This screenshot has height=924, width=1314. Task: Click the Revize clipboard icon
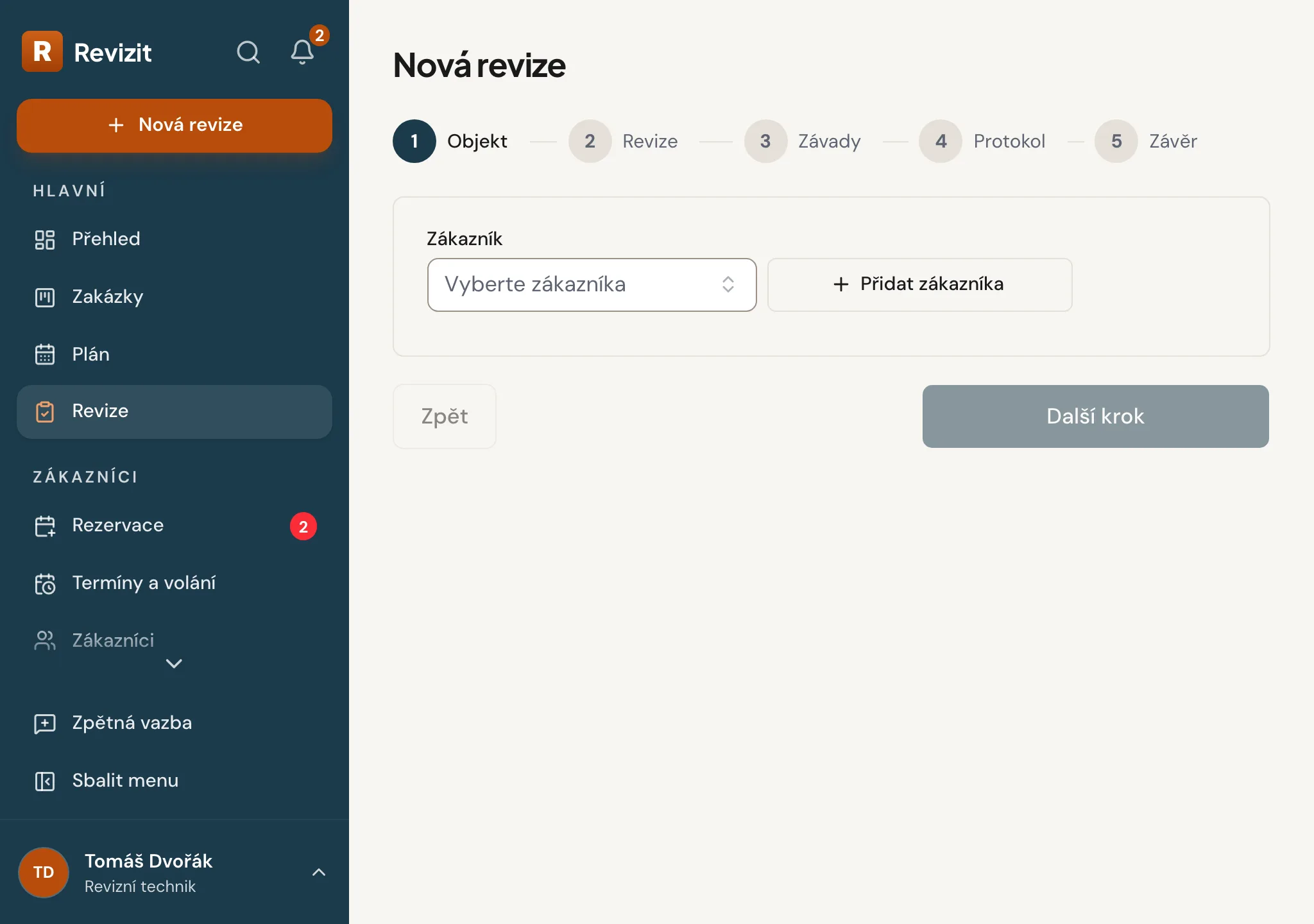coord(45,411)
